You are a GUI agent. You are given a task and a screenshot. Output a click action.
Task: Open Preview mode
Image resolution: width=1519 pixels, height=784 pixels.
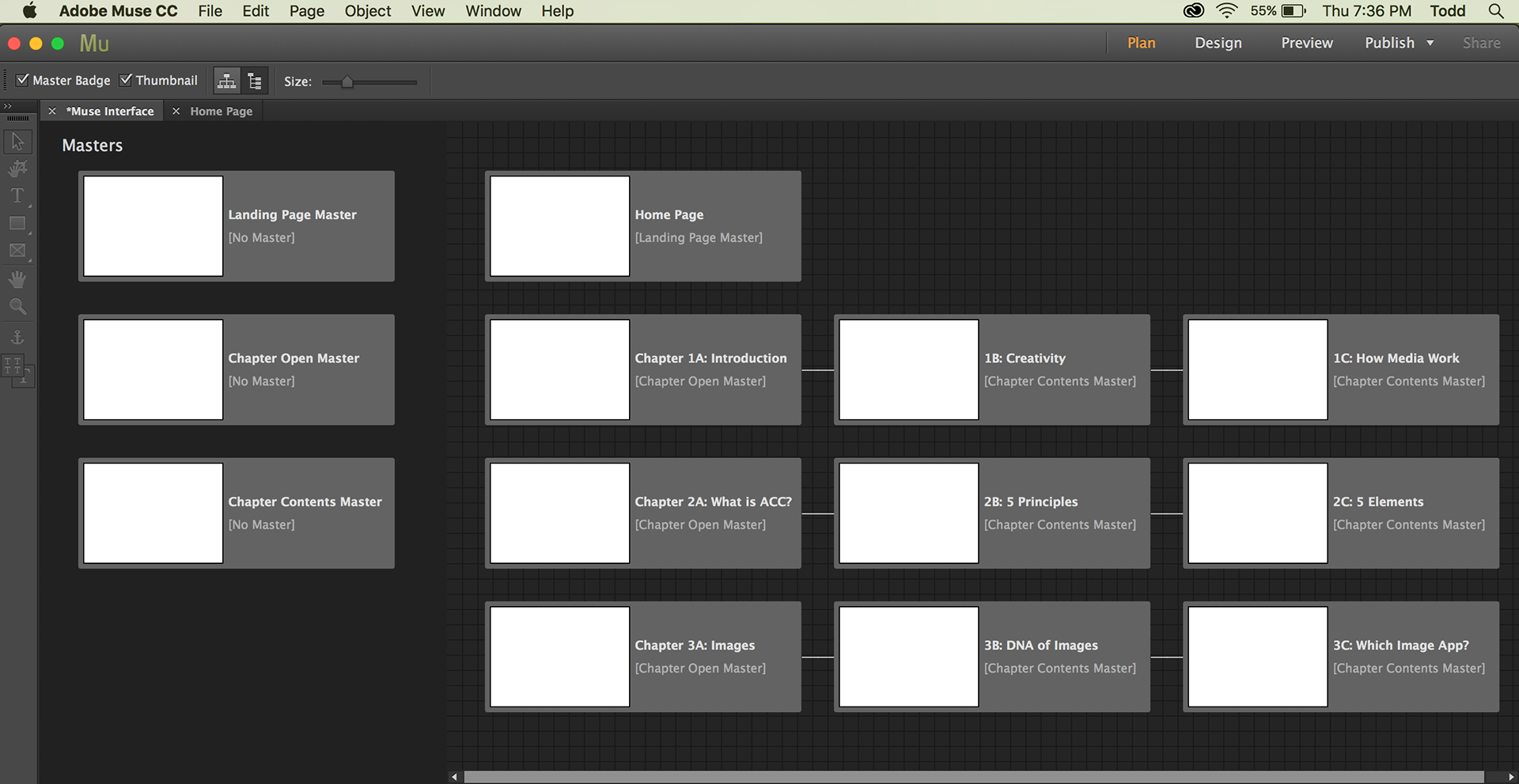click(x=1307, y=43)
